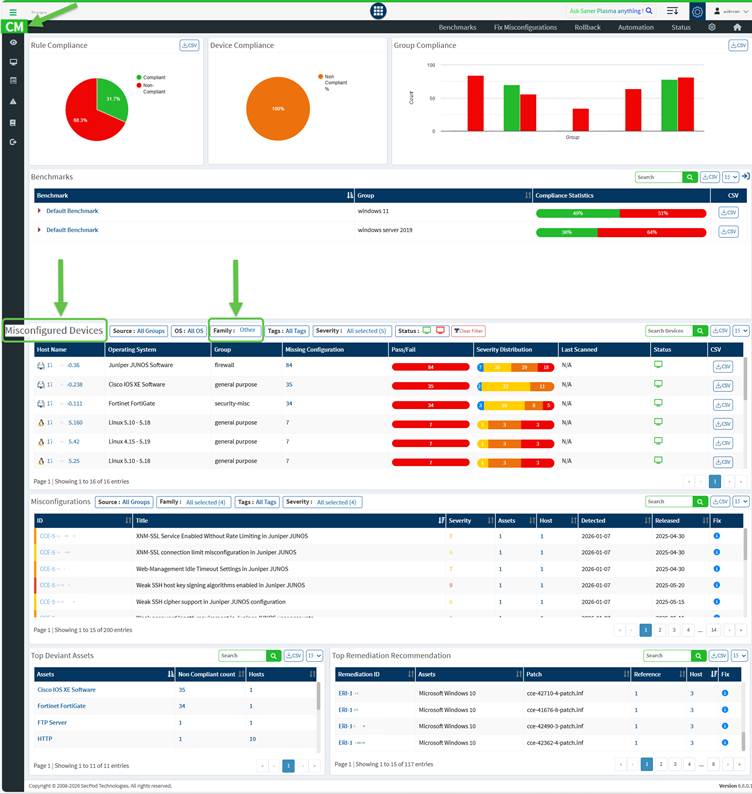Expand the windows 11 Default Benchmark row
Screen dimensions: 752x794
coord(40,211)
